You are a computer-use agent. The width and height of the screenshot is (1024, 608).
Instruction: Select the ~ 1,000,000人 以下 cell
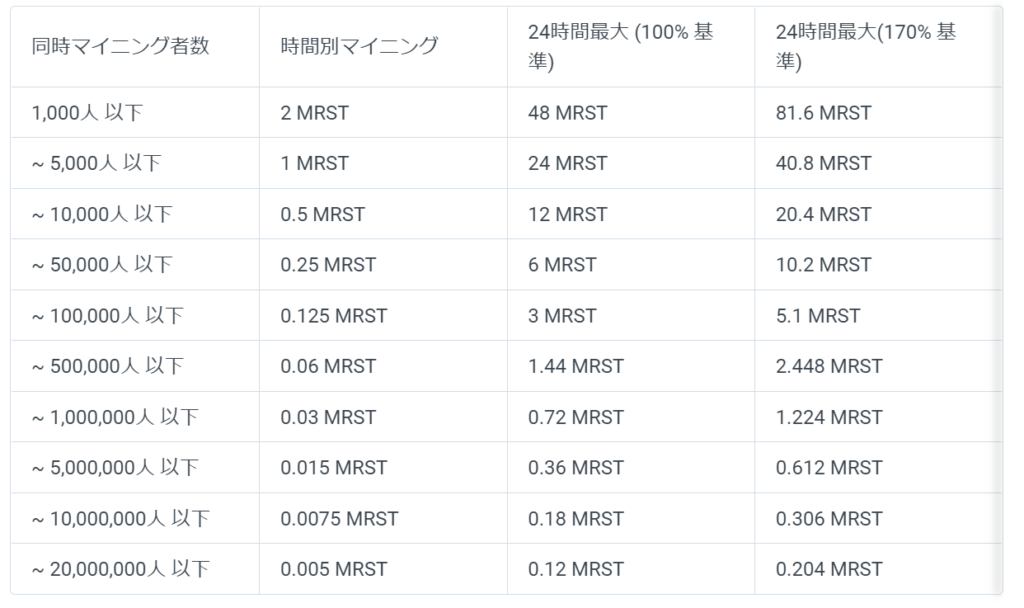pyautogui.click(x=115, y=417)
